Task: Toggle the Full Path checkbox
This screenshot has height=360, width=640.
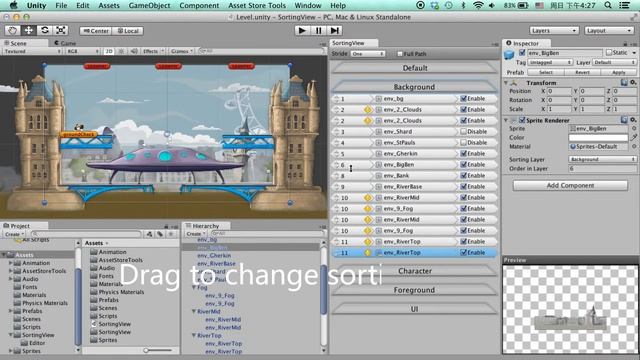Action: tap(400, 54)
